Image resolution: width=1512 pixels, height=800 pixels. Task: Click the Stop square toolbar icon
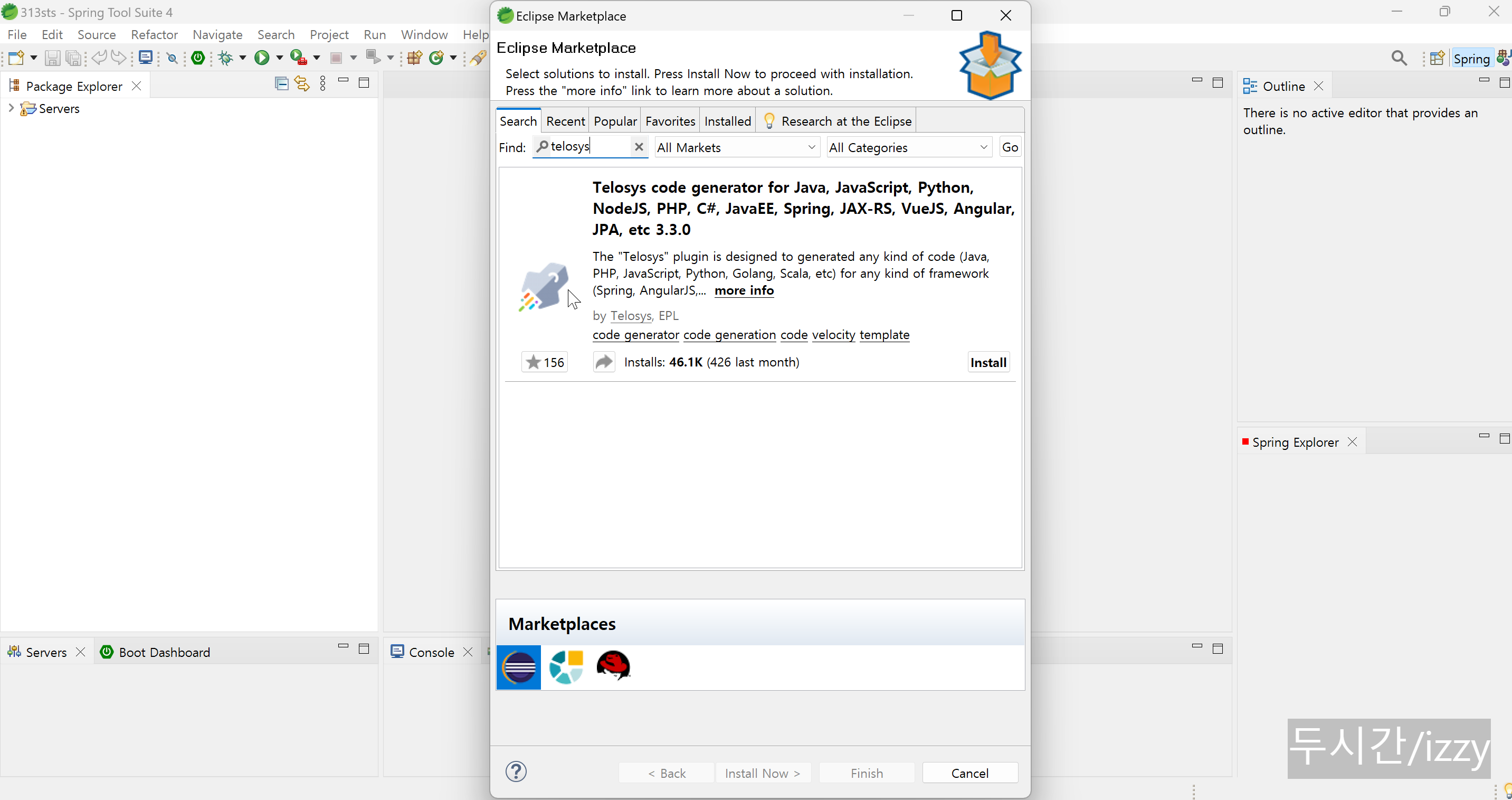tap(336, 58)
